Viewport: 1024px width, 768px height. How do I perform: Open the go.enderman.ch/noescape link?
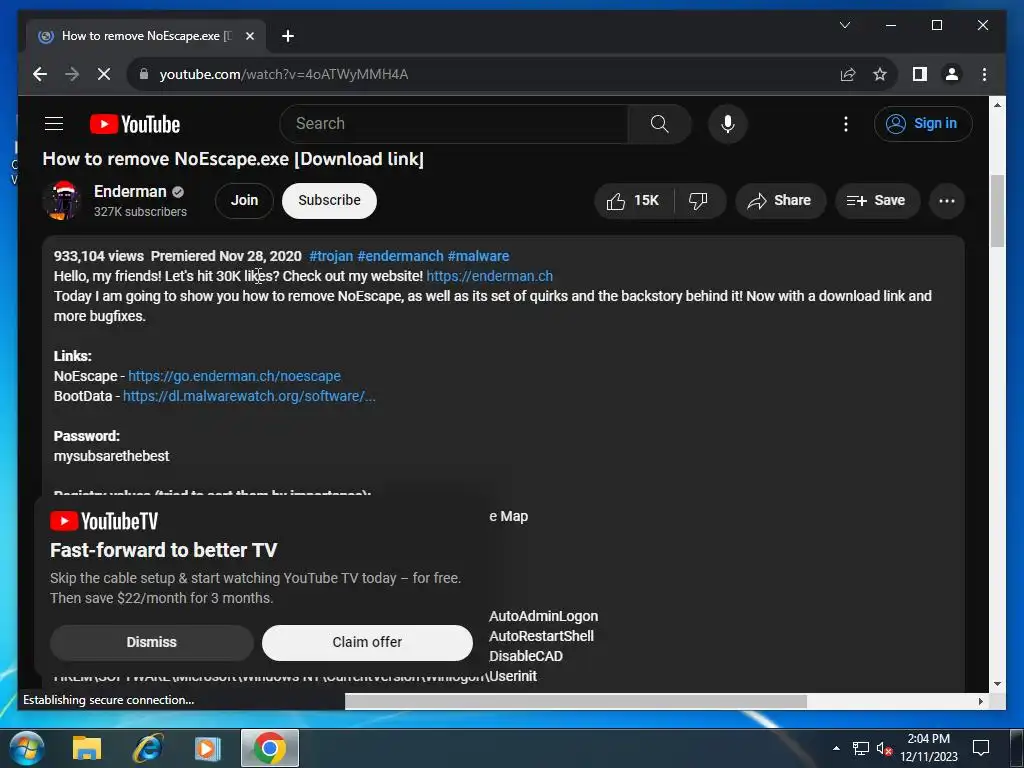coord(234,376)
